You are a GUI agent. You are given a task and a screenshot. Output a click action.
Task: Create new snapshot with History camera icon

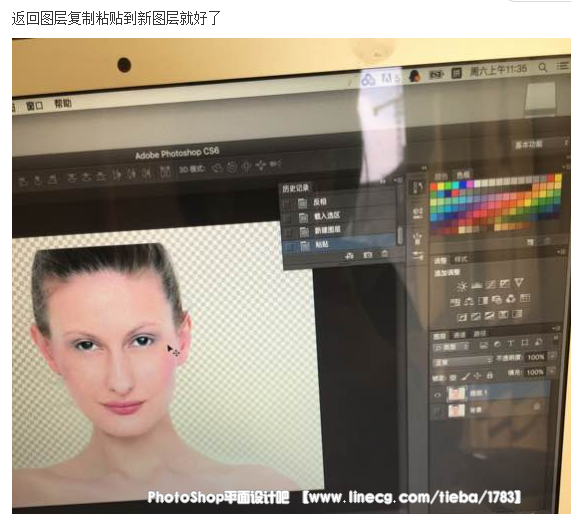pyautogui.click(x=368, y=255)
